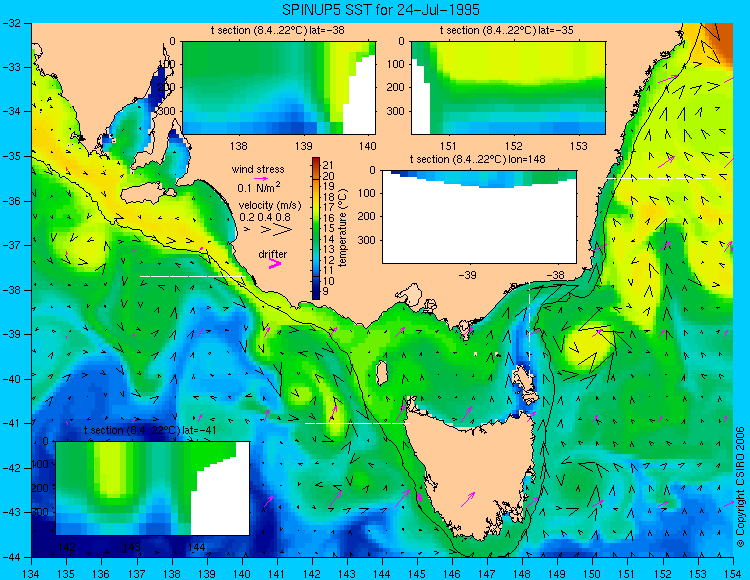Click the green 15°C colorbar segment
The width and height of the screenshot is (750, 580).
(316, 229)
